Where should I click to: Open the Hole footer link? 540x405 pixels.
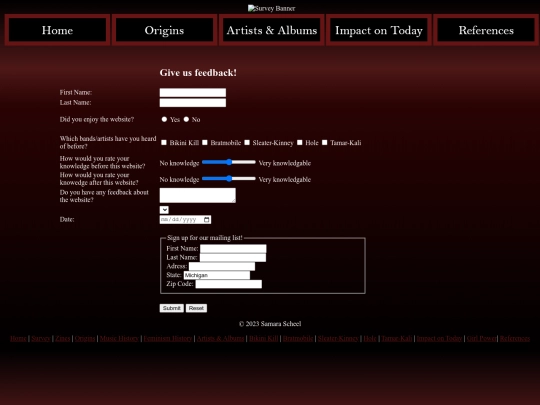(370, 339)
